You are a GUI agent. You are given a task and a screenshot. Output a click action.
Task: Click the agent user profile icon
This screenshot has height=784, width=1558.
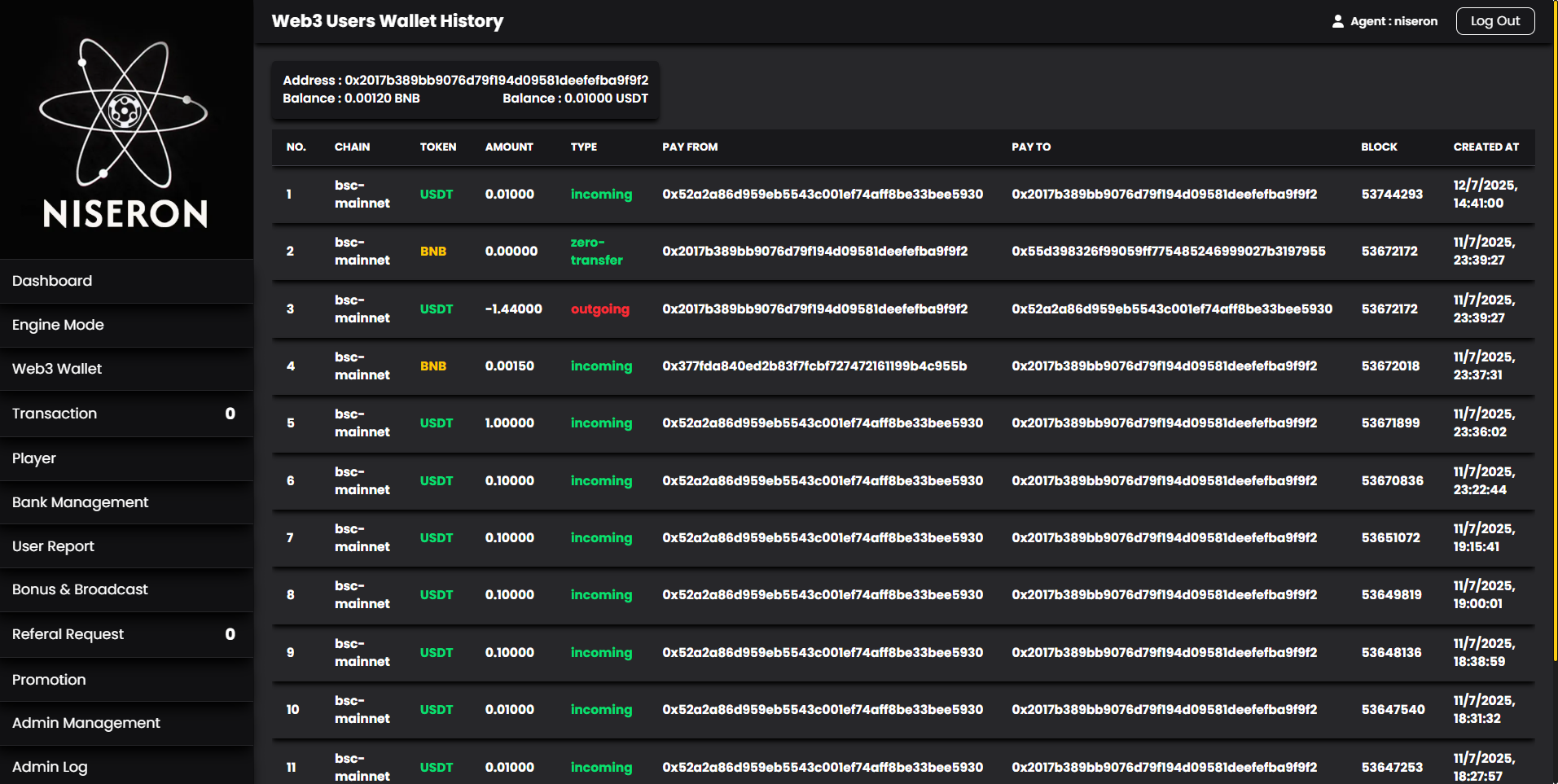[x=1337, y=21]
